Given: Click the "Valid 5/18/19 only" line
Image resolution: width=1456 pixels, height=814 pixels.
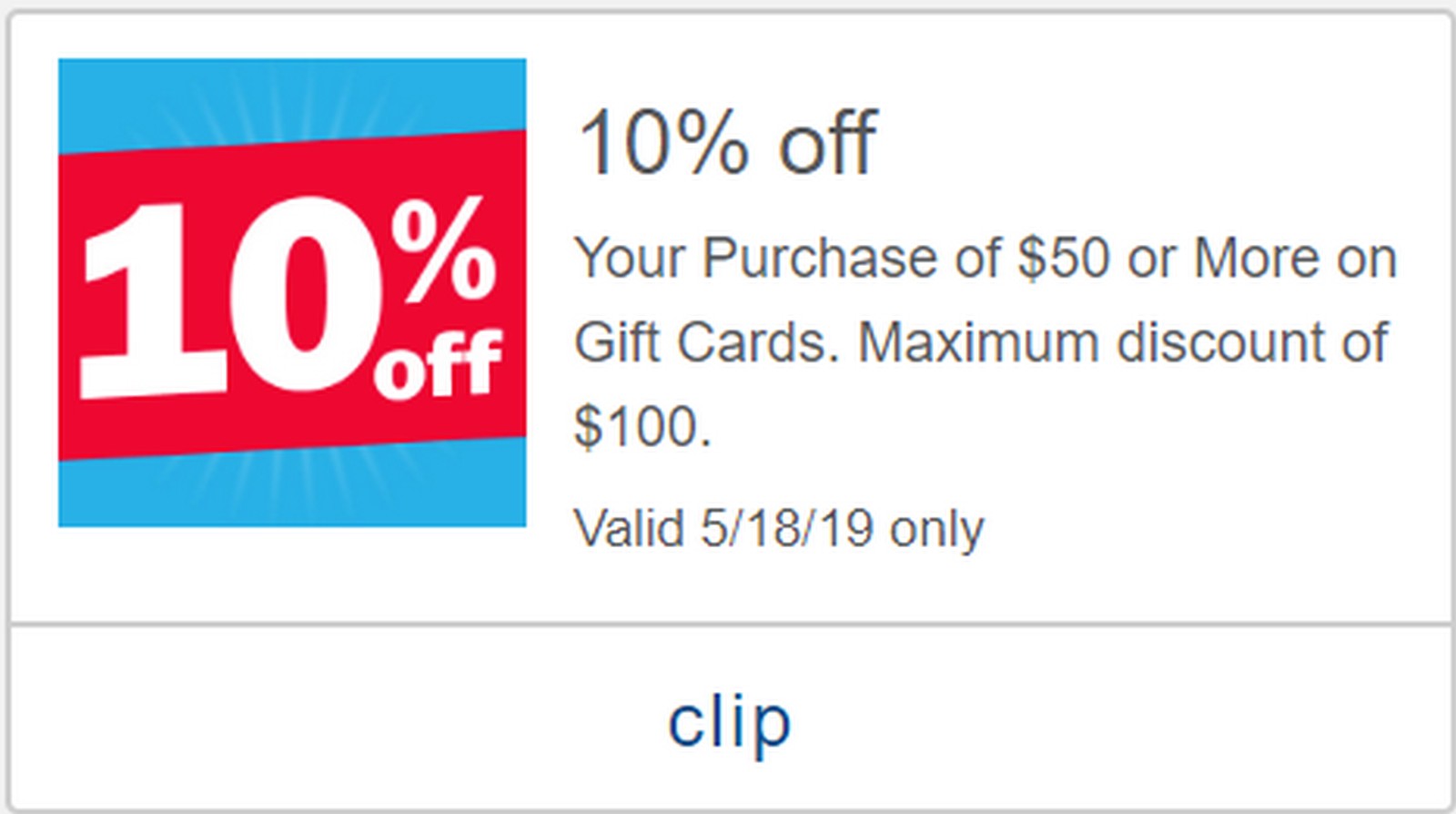Looking at the screenshot, I should 779,528.
